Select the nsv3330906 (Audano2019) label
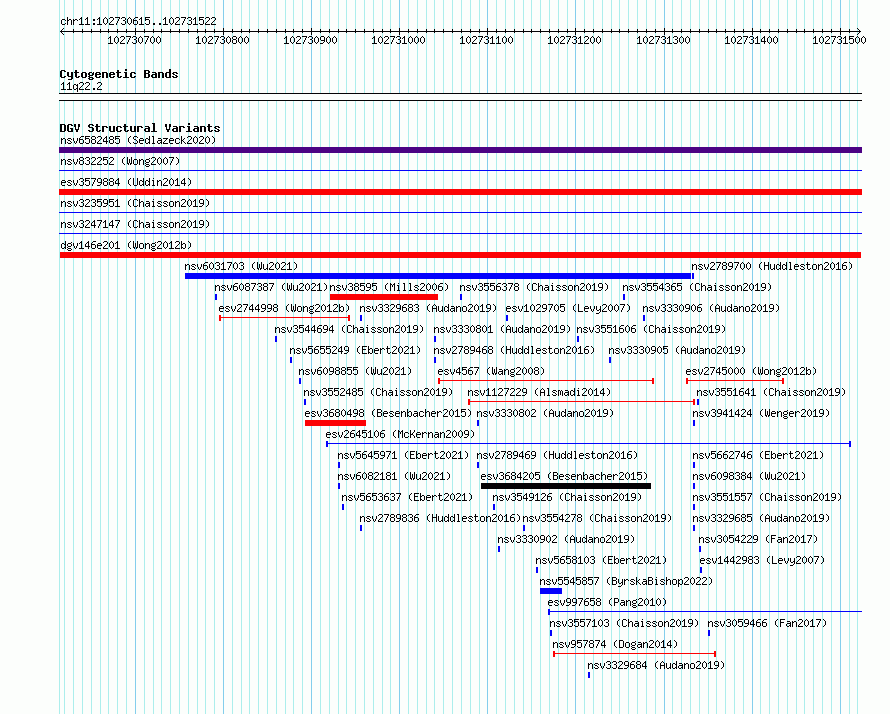This screenshot has width=890, height=714. [711, 308]
